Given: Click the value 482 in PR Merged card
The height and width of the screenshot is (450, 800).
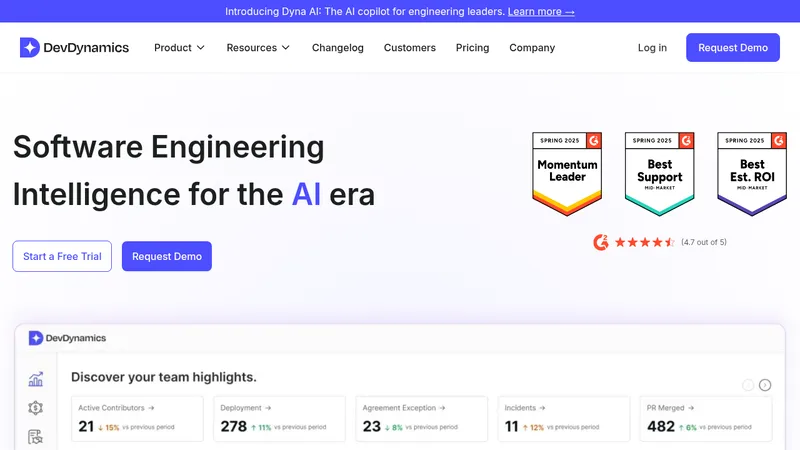Looking at the screenshot, I should 661,426.
